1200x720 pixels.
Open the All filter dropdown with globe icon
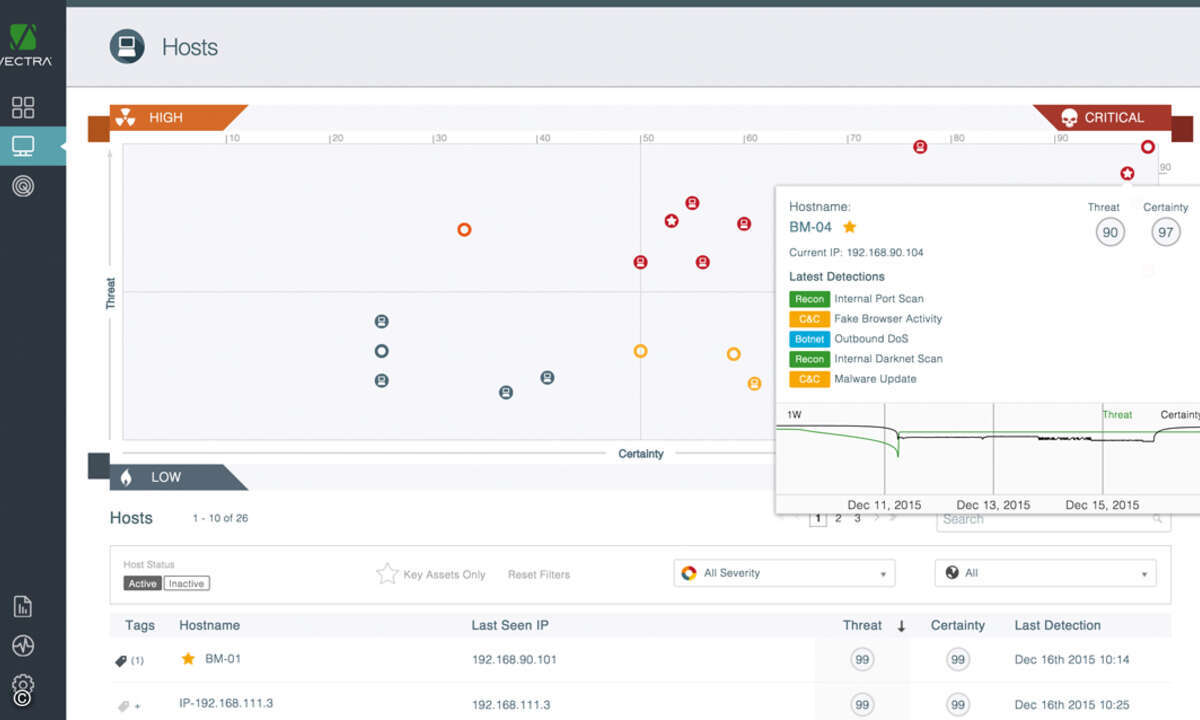click(1045, 573)
